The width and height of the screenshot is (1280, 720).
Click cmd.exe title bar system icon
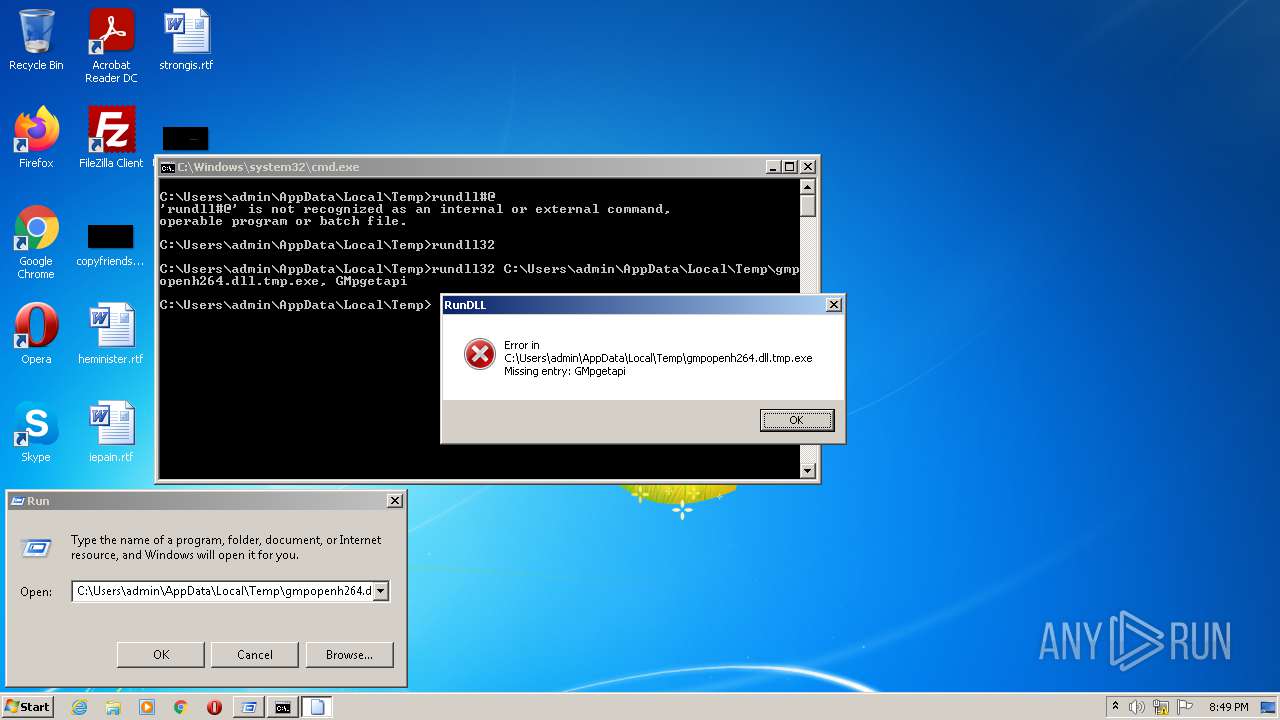click(x=168, y=167)
